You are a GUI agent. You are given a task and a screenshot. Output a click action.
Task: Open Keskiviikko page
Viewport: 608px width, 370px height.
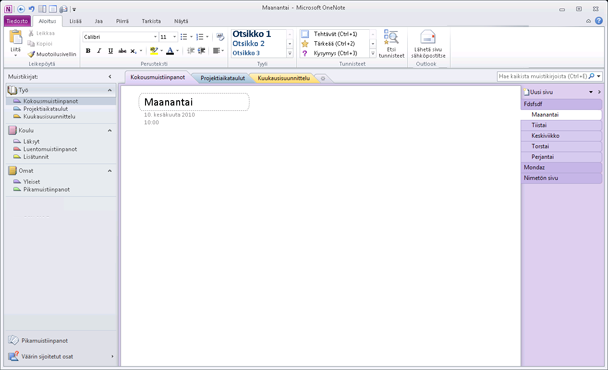point(561,136)
